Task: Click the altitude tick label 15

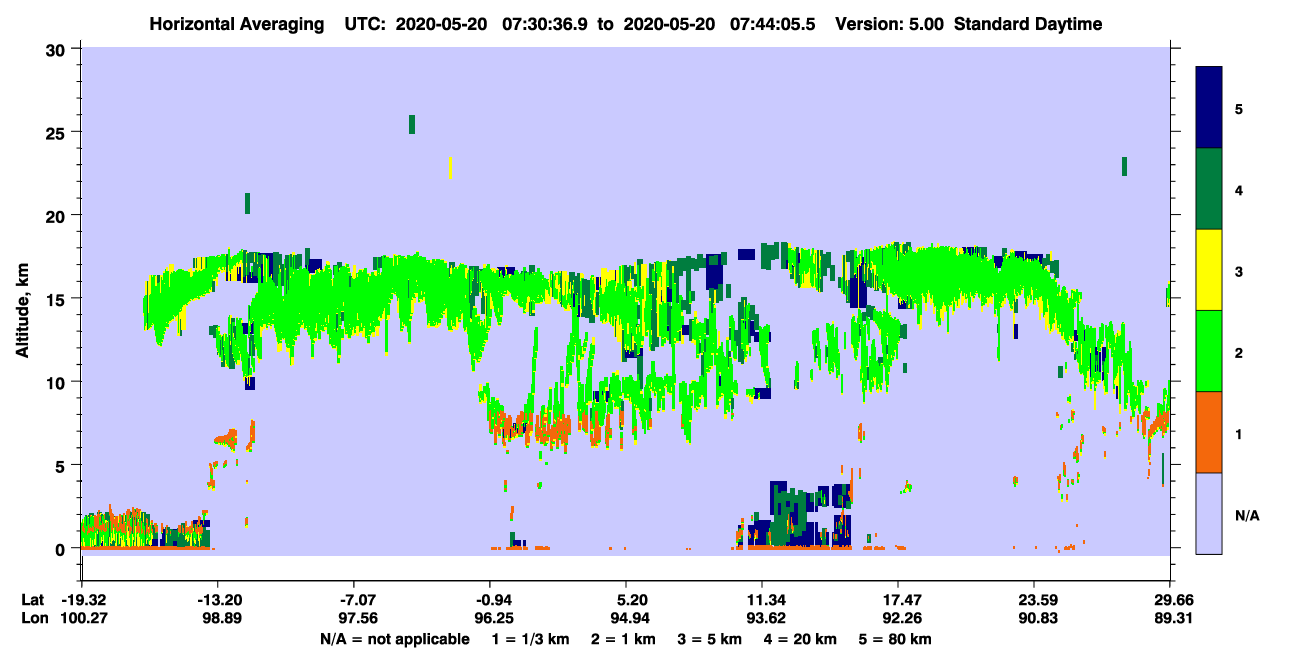Action: pyautogui.click(x=57, y=299)
